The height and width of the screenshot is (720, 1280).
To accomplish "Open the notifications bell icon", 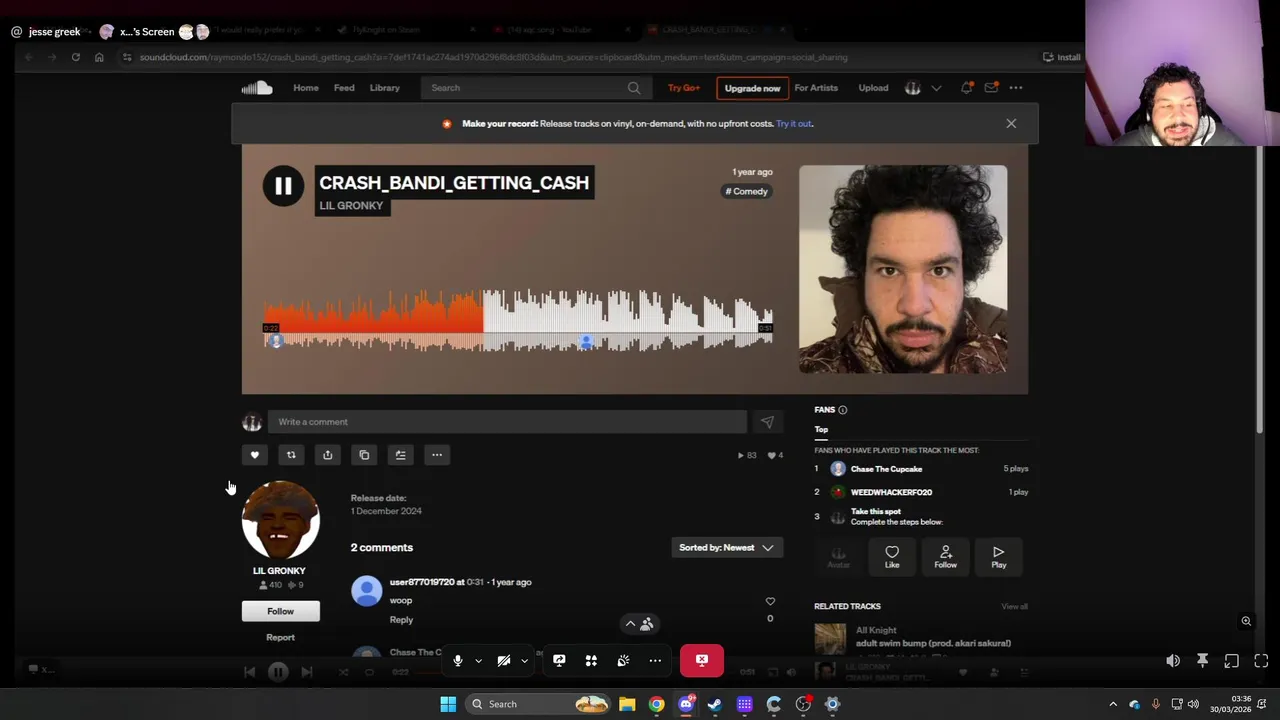I will click(x=966, y=88).
